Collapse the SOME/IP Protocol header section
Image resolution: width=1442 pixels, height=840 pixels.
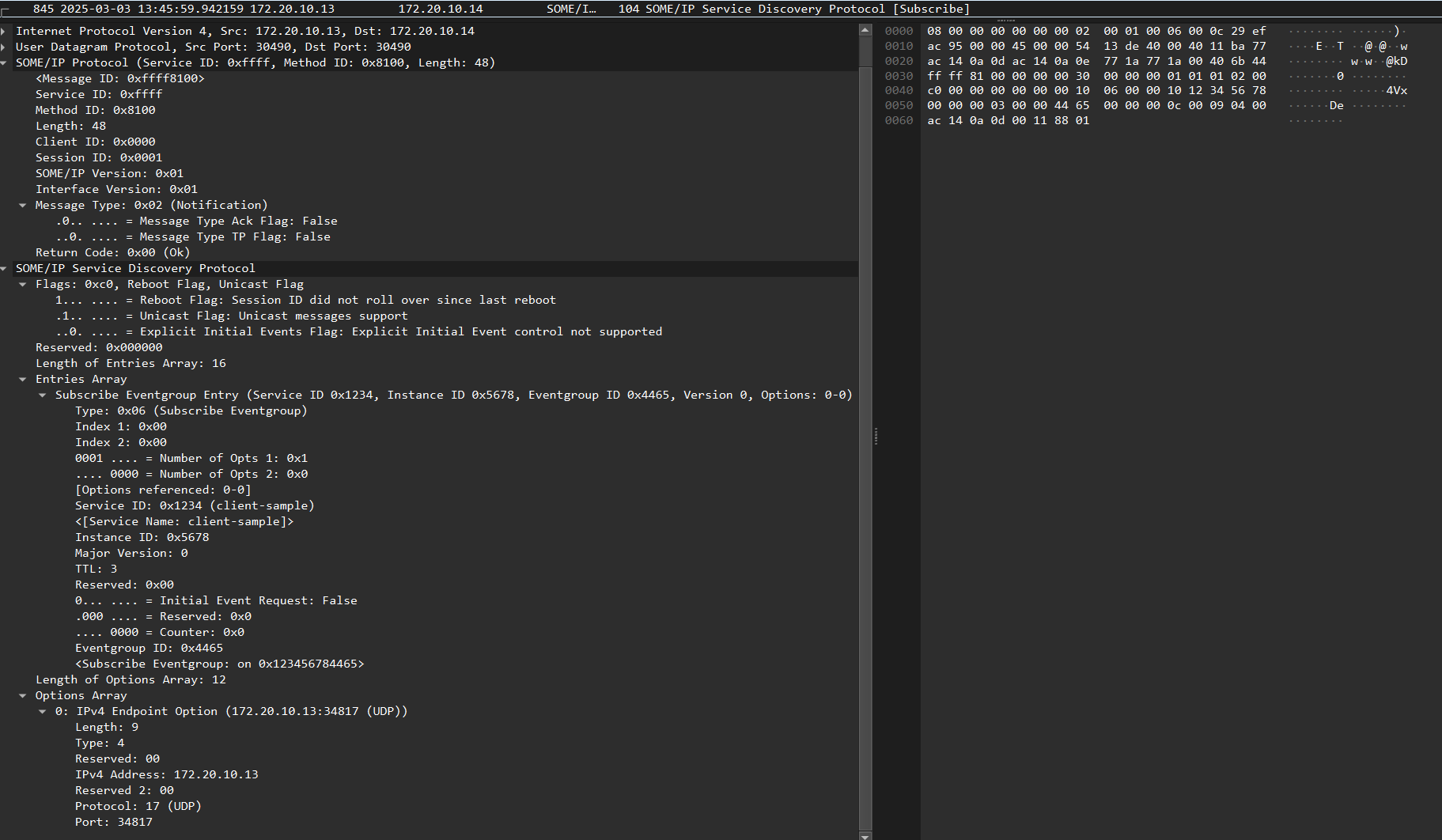(x=5, y=62)
